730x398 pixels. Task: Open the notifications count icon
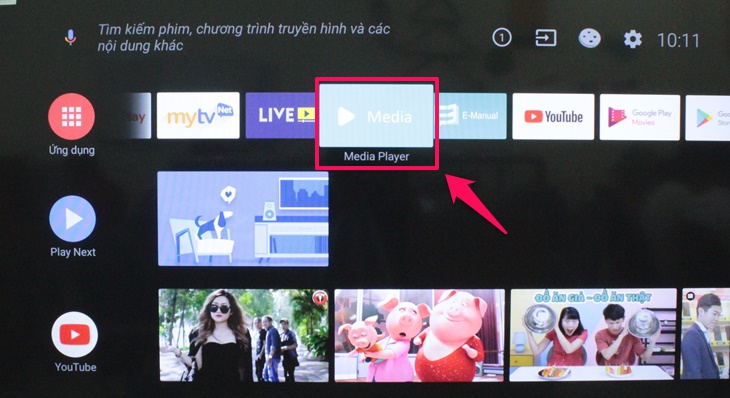tap(501, 38)
